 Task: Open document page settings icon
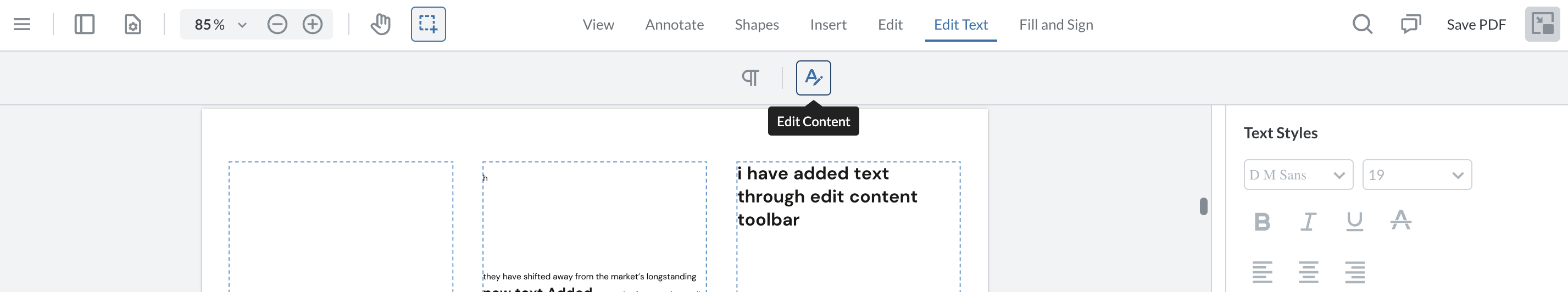pos(133,24)
